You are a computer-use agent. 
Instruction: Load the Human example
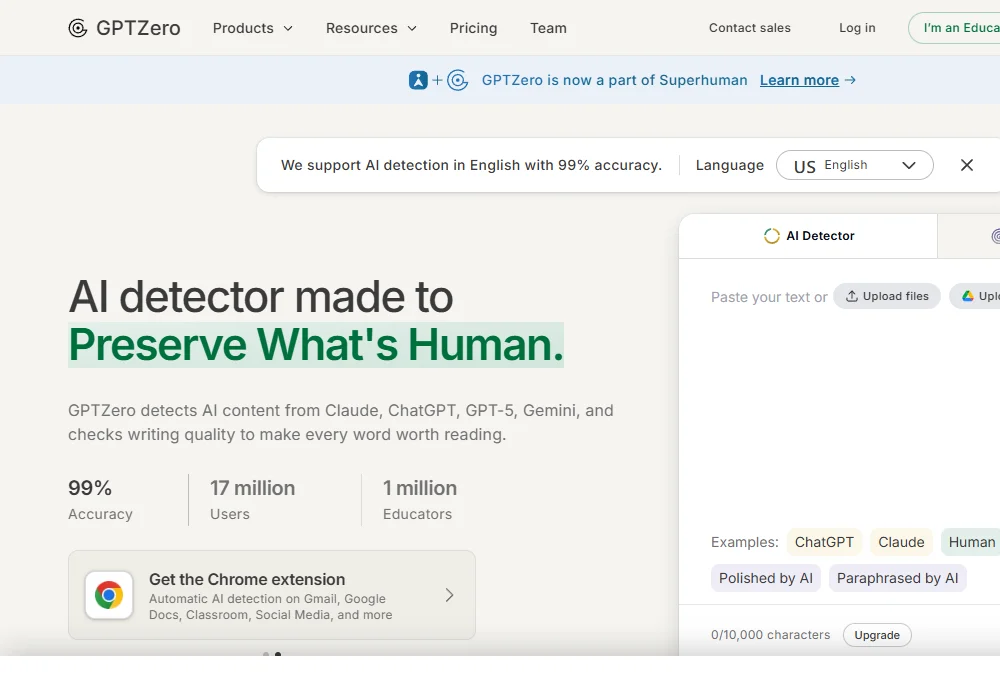click(971, 542)
